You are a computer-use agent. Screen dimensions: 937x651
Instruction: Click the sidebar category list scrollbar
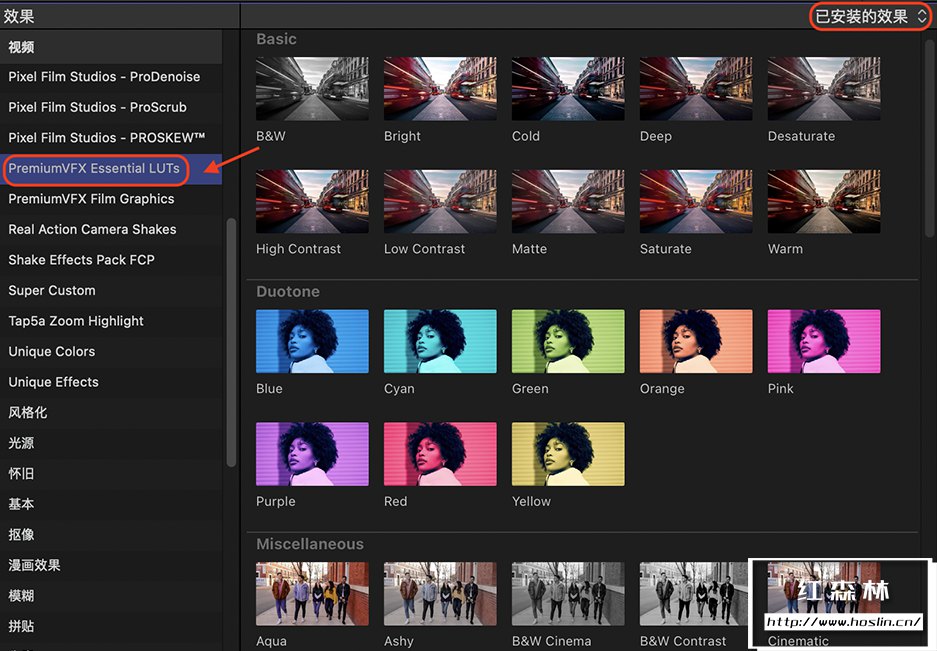click(231, 340)
